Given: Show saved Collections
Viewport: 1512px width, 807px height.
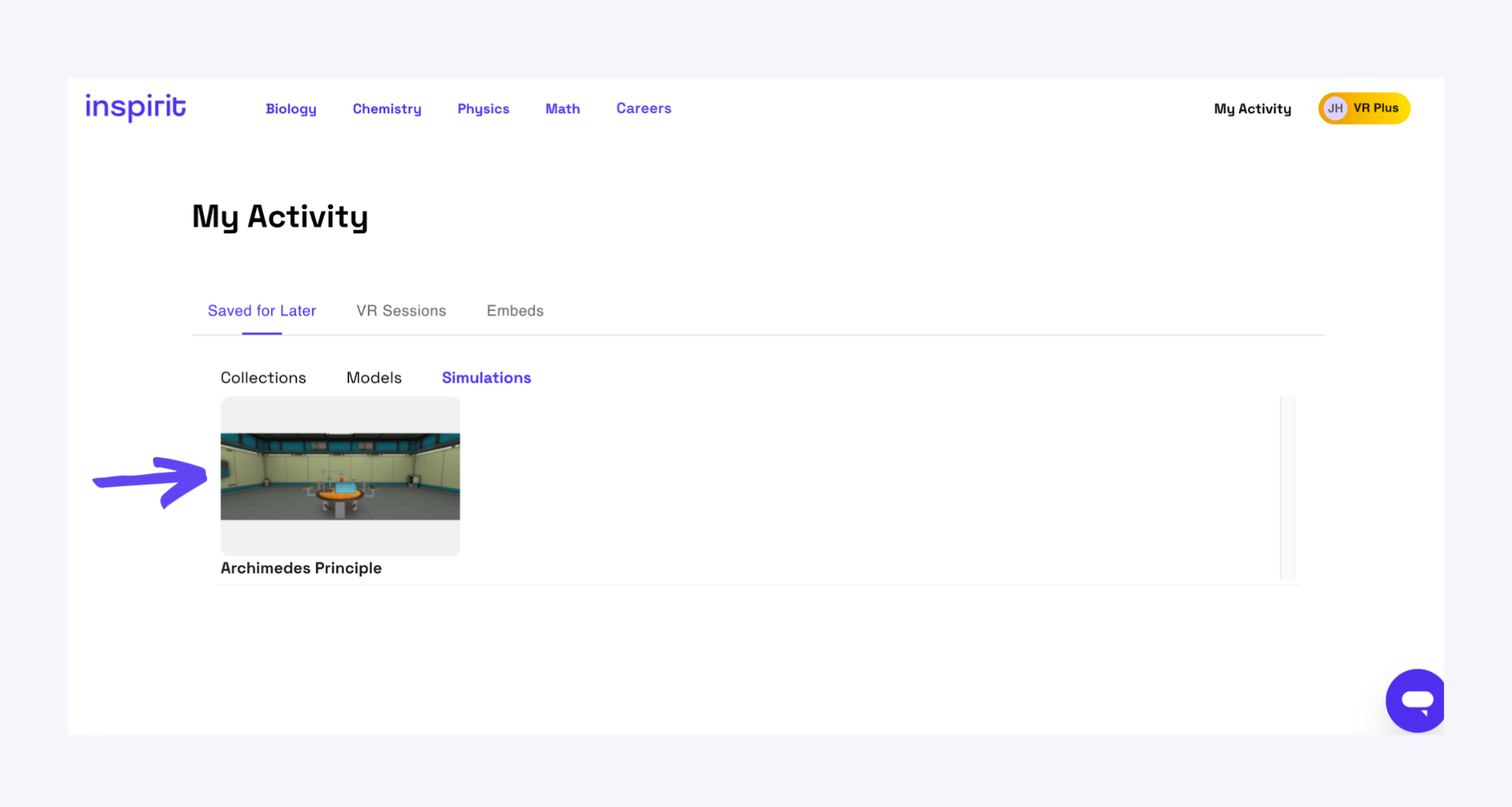Looking at the screenshot, I should [264, 377].
